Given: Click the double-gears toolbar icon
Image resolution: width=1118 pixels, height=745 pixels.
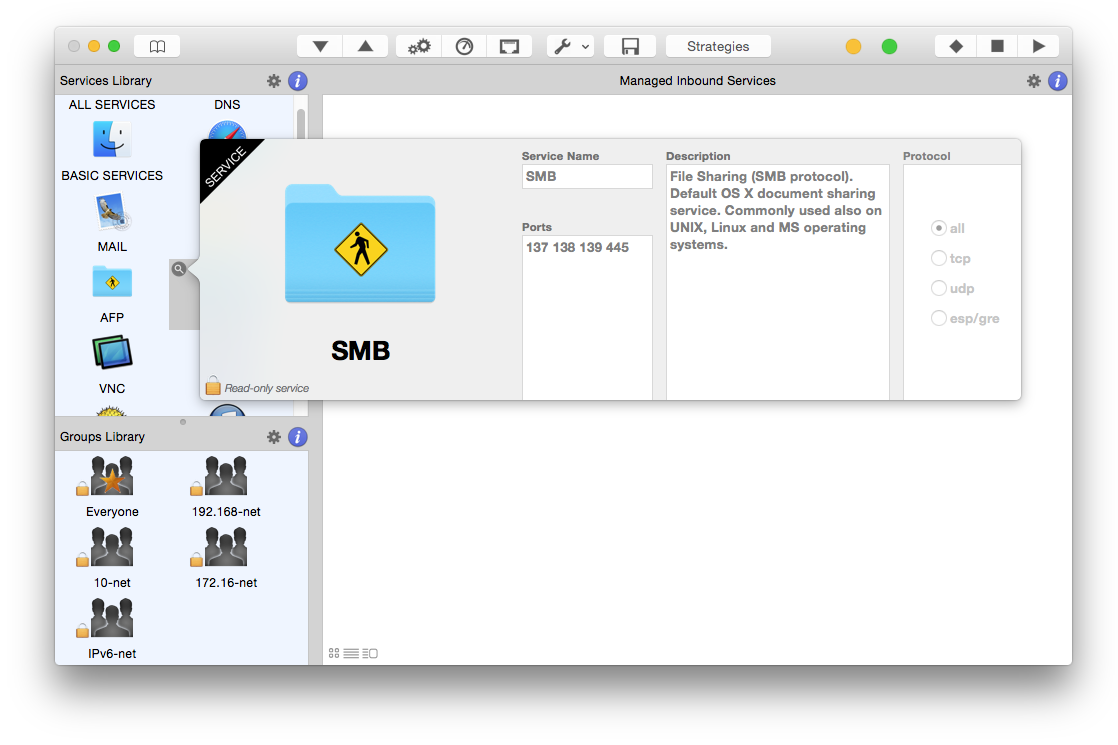Looking at the screenshot, I should click(x=419, y=46).
